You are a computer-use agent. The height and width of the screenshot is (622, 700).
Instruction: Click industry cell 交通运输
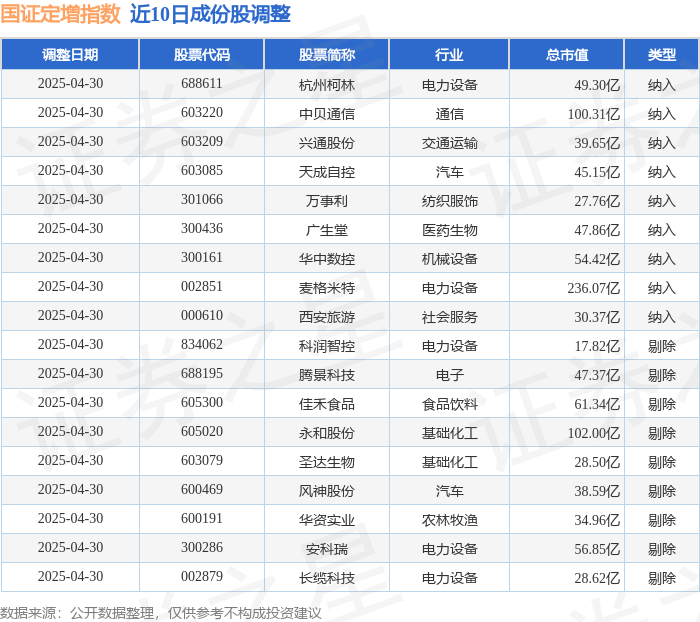[450, 143]
